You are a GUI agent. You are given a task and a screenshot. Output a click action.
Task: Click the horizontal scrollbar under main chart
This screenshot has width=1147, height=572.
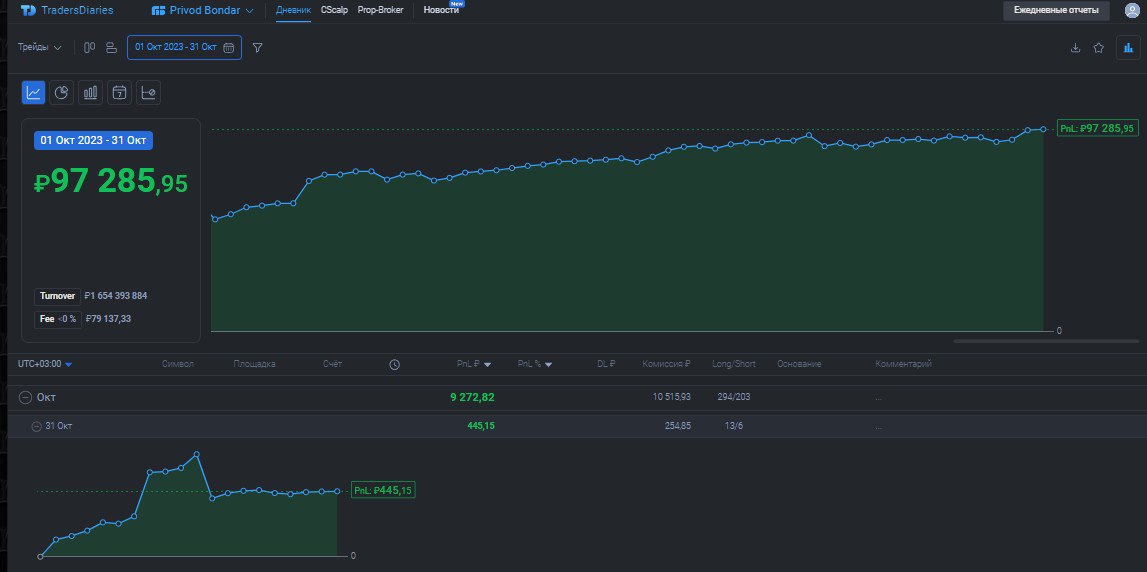pos(1045,342)
